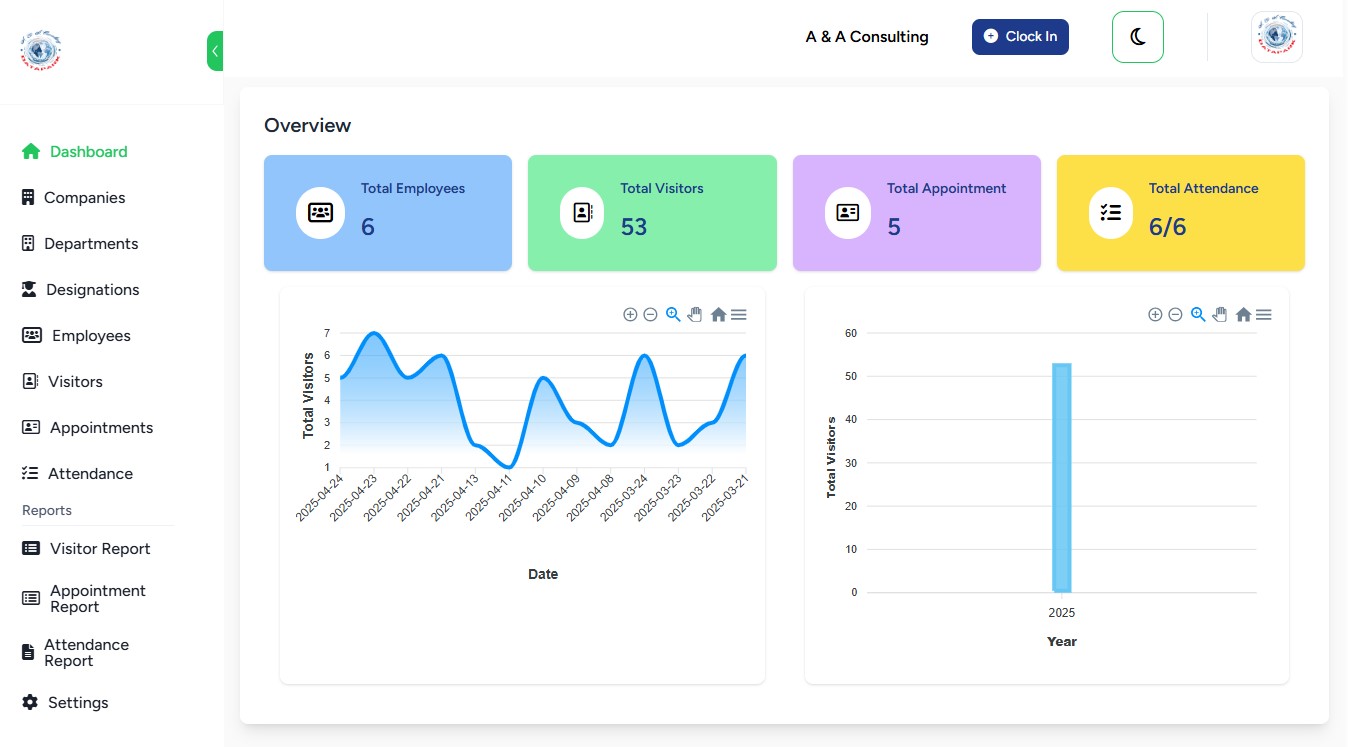Click the Total Employees card icon

320,213
